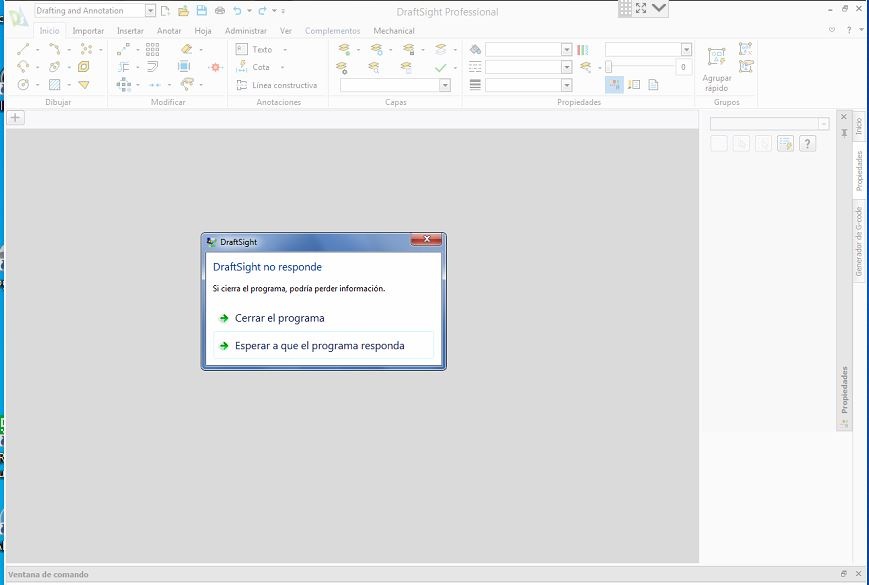This screenshot has width=869, height=585.
Task: Switch to the Mechanical ribbon tab
Action: point(394,31)
